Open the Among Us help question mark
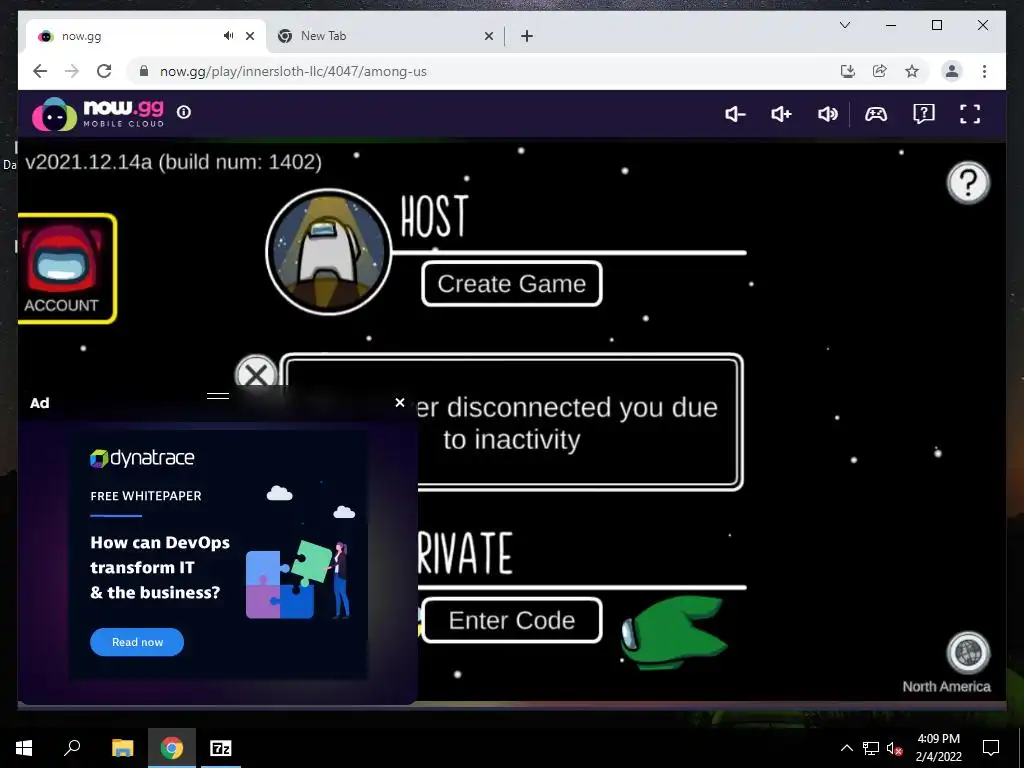The height and width of the screenshot is (768, 1024). tap(968, 183)
